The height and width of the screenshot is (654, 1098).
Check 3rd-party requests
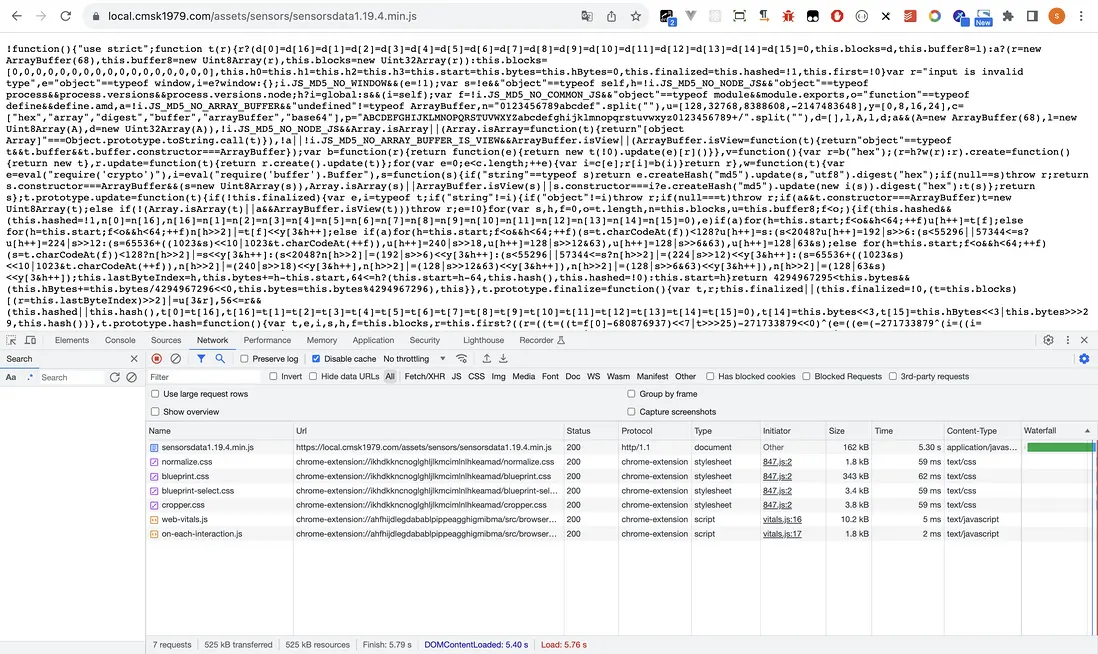[x=892, y=376]
